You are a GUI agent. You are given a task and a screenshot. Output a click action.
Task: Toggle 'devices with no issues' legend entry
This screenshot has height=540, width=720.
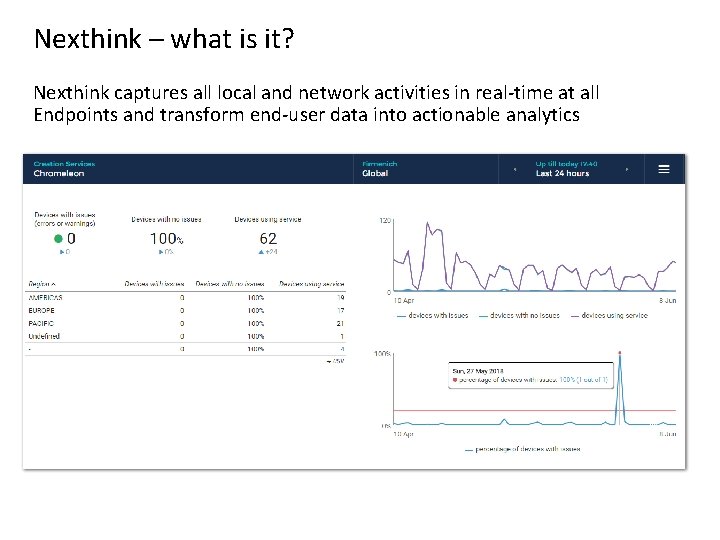pos(519,315)
